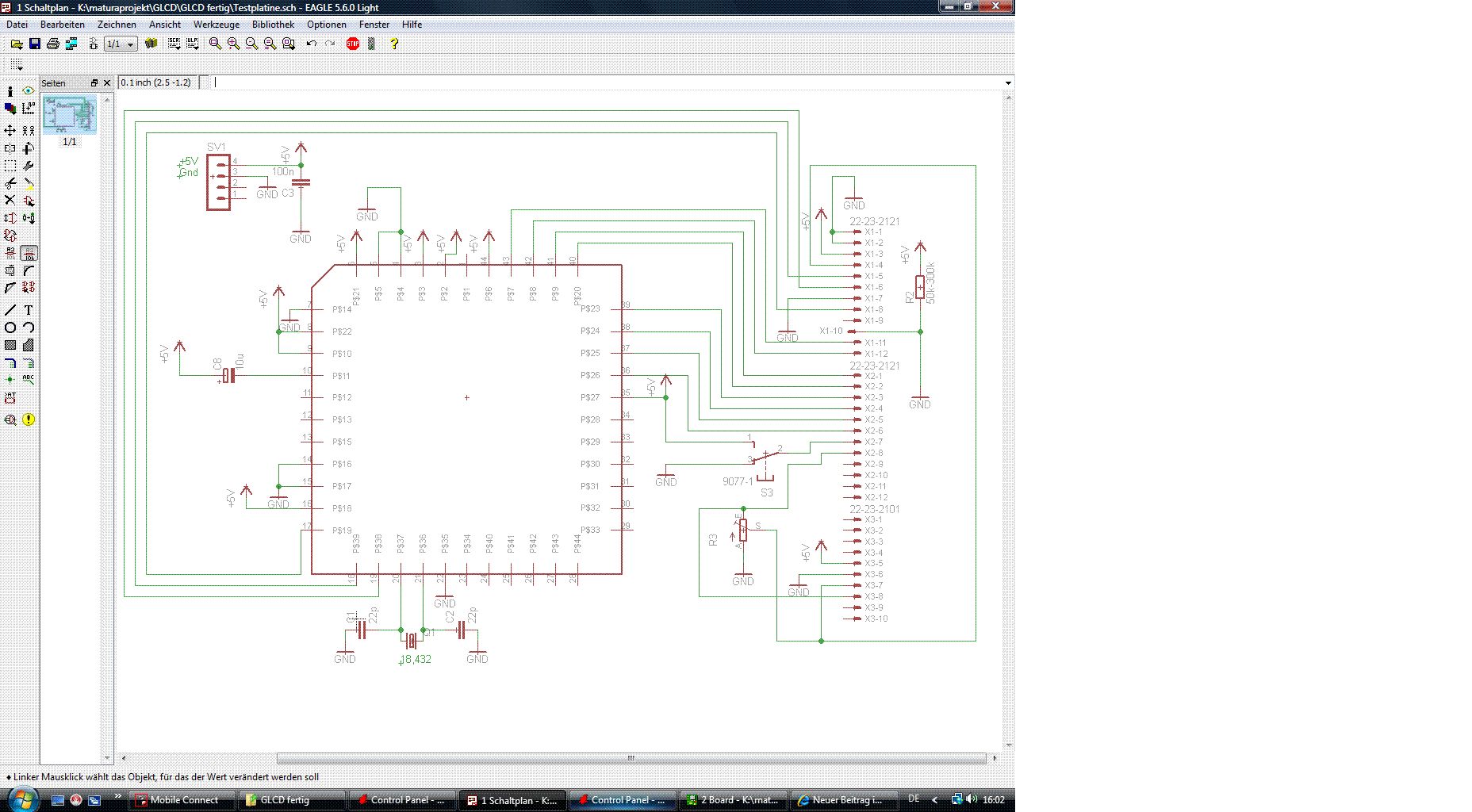
Task: Expand the command line history dropdown
Action: (x=1008, y=82)
